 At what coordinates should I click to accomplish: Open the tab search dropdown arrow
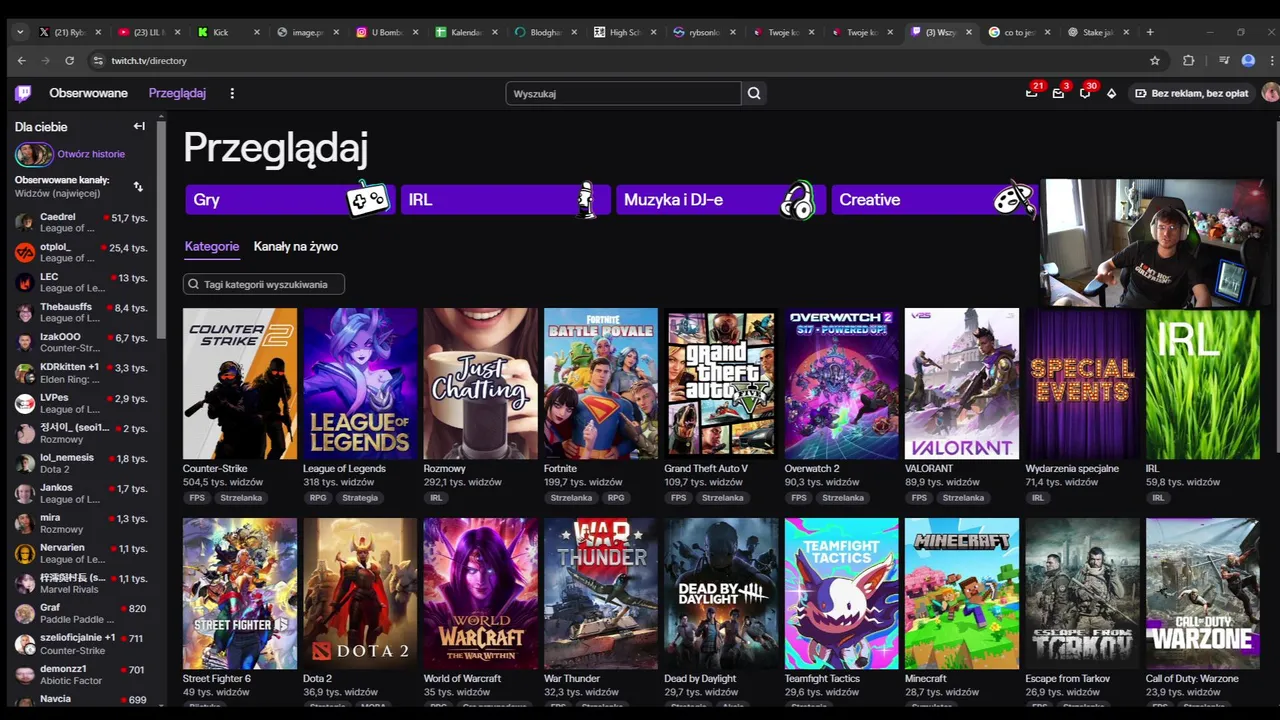click(19, 32)
